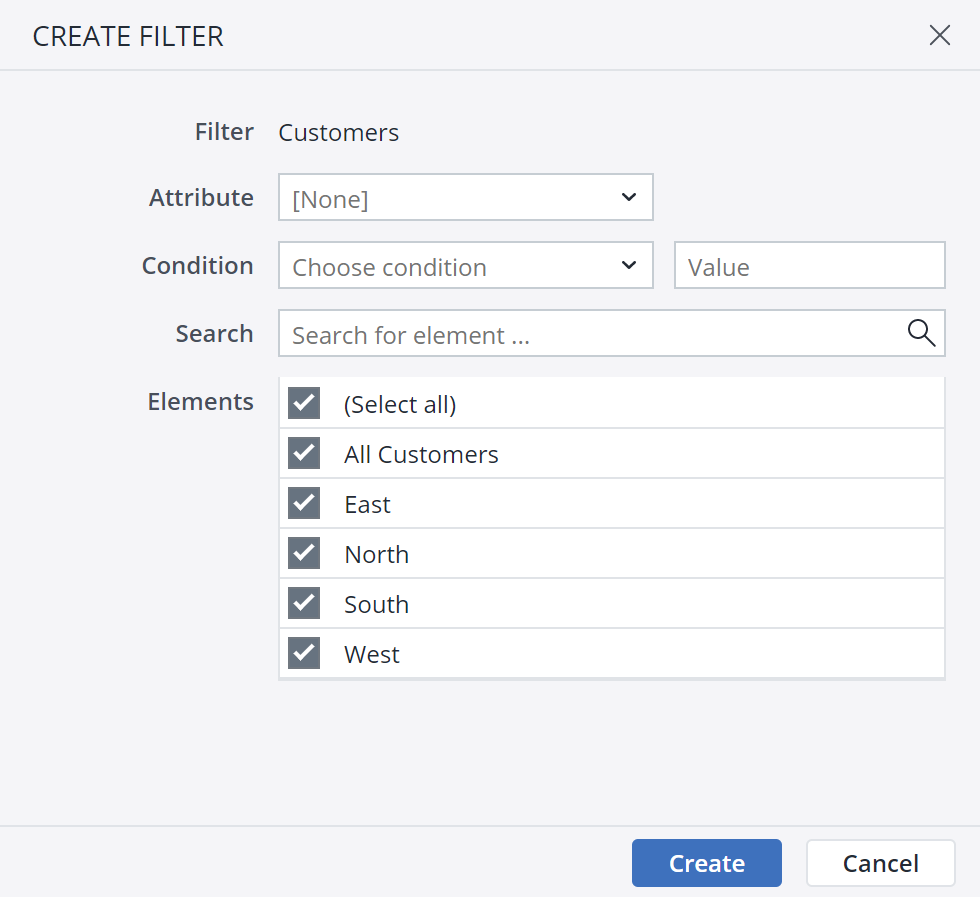980x897 pixels.
Task: Select the East row in Elements list
Action: coord(500,503)
